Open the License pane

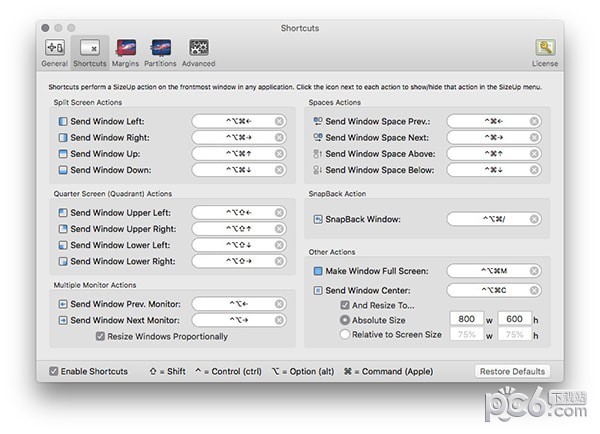click(x=545, y=53)
